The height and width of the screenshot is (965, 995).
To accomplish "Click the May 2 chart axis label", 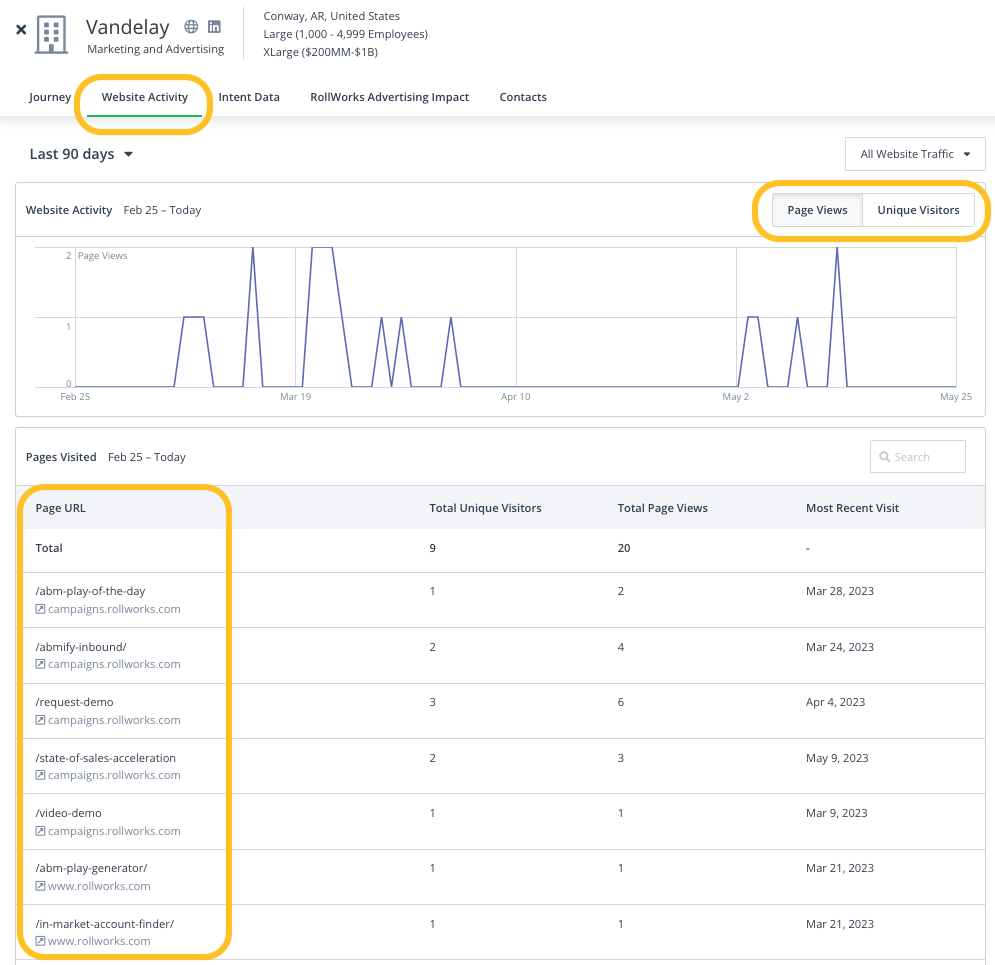I will click(x=735, y=397).
